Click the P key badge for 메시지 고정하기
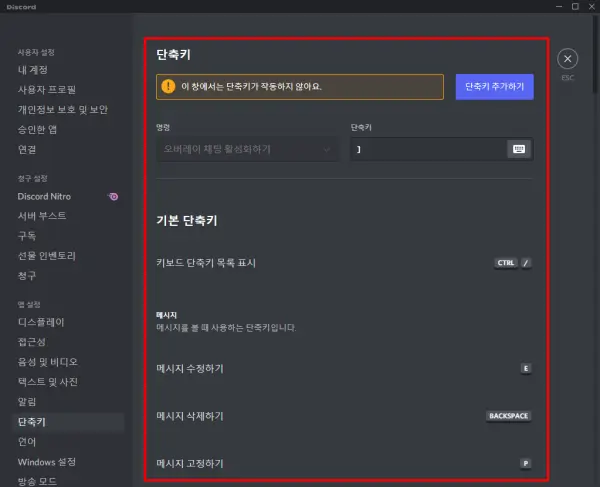This screenshot has width=600, height=487. 526,463
